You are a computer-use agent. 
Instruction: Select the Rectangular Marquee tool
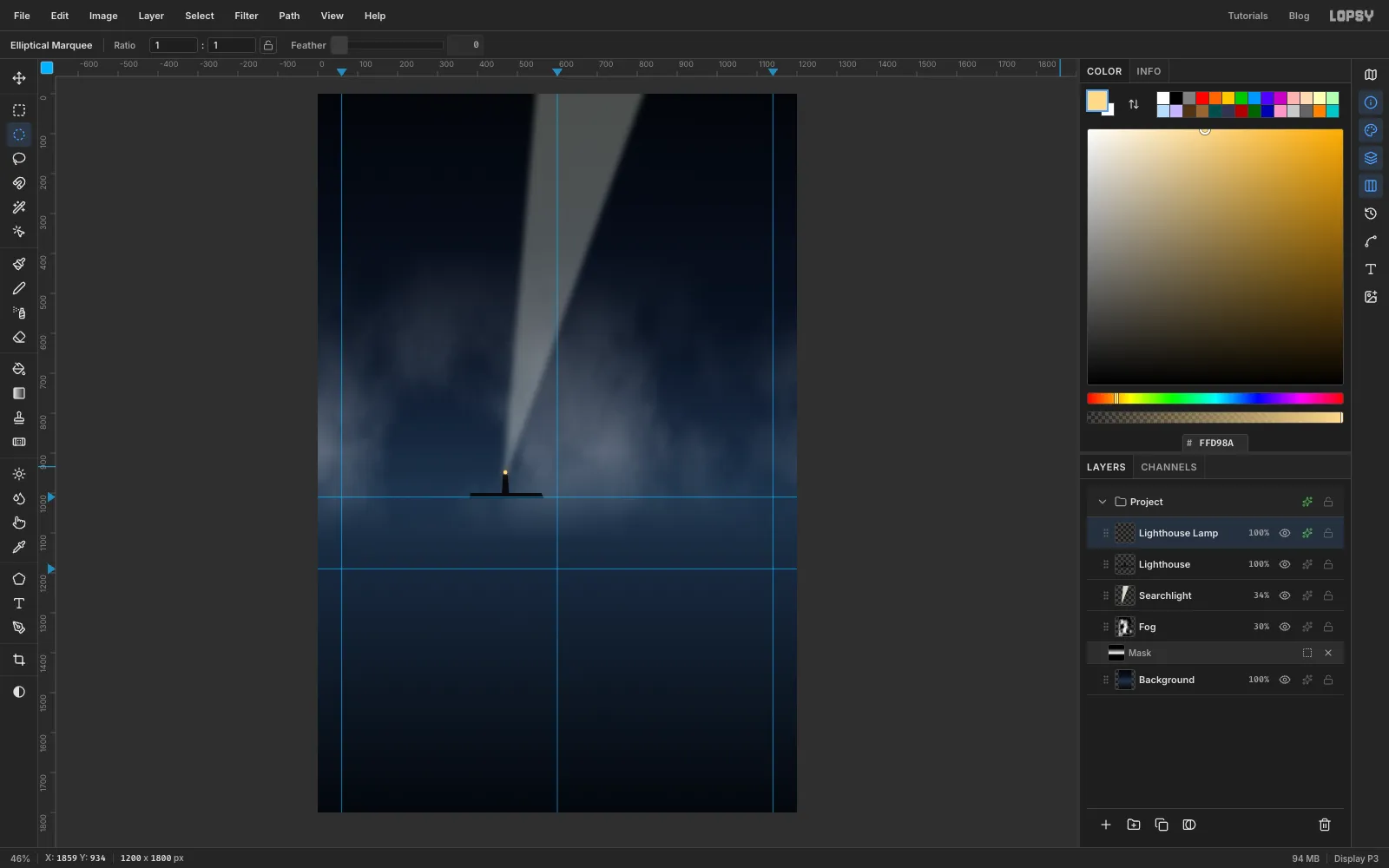(x=19, y=110)
